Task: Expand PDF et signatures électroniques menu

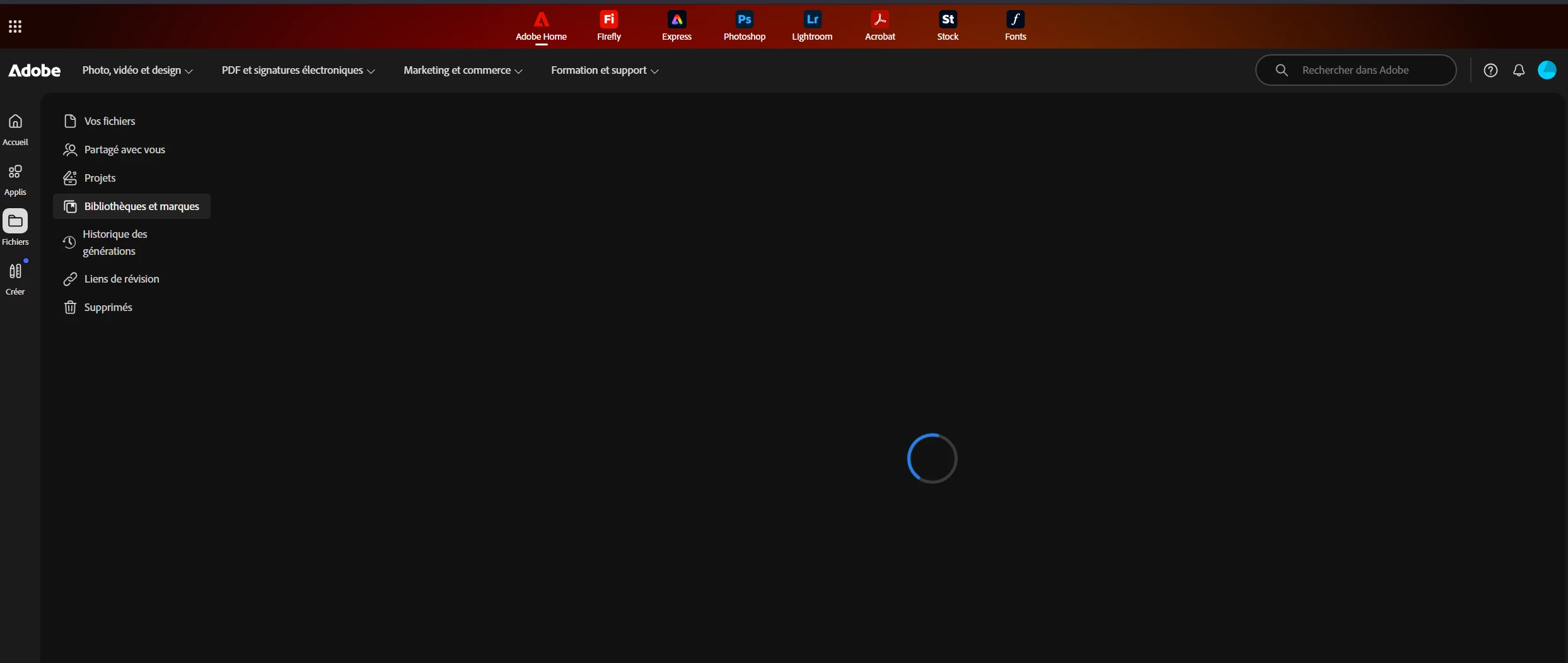Action: [298, 70]
